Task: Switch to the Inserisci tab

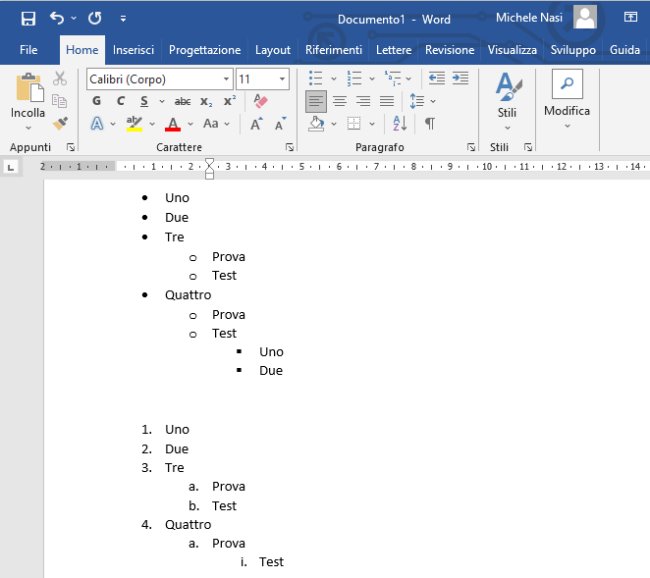Action: pos(133,50)
